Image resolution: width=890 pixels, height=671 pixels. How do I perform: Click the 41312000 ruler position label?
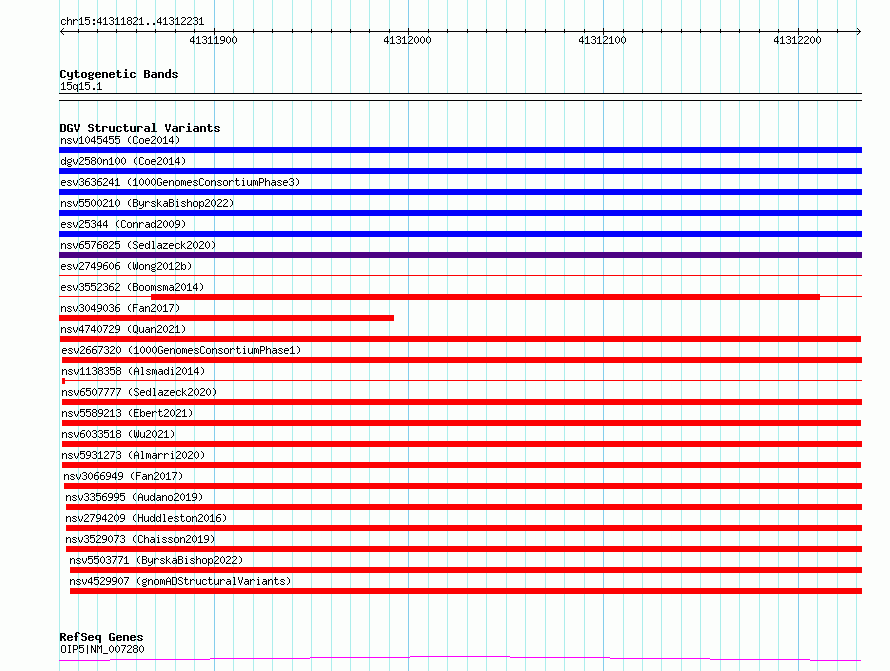point(408,40)
